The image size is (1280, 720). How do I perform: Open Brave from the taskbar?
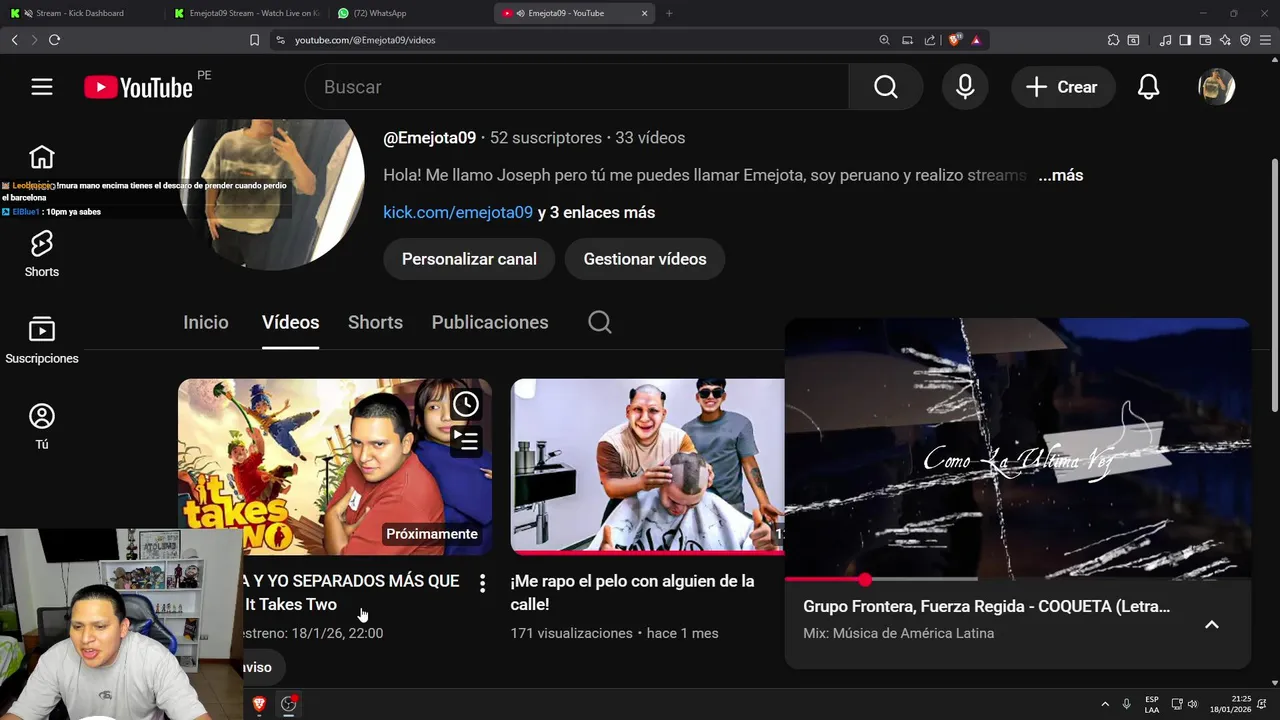pos(259,704)
